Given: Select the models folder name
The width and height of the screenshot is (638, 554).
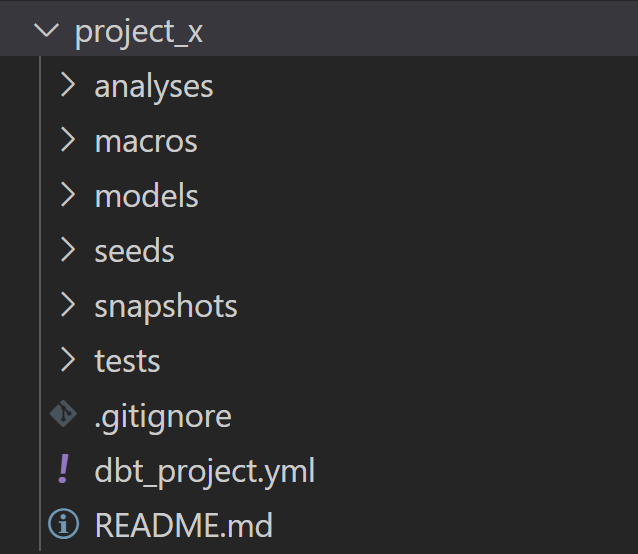Looking at the screenshot, I should tap(146, 195).
